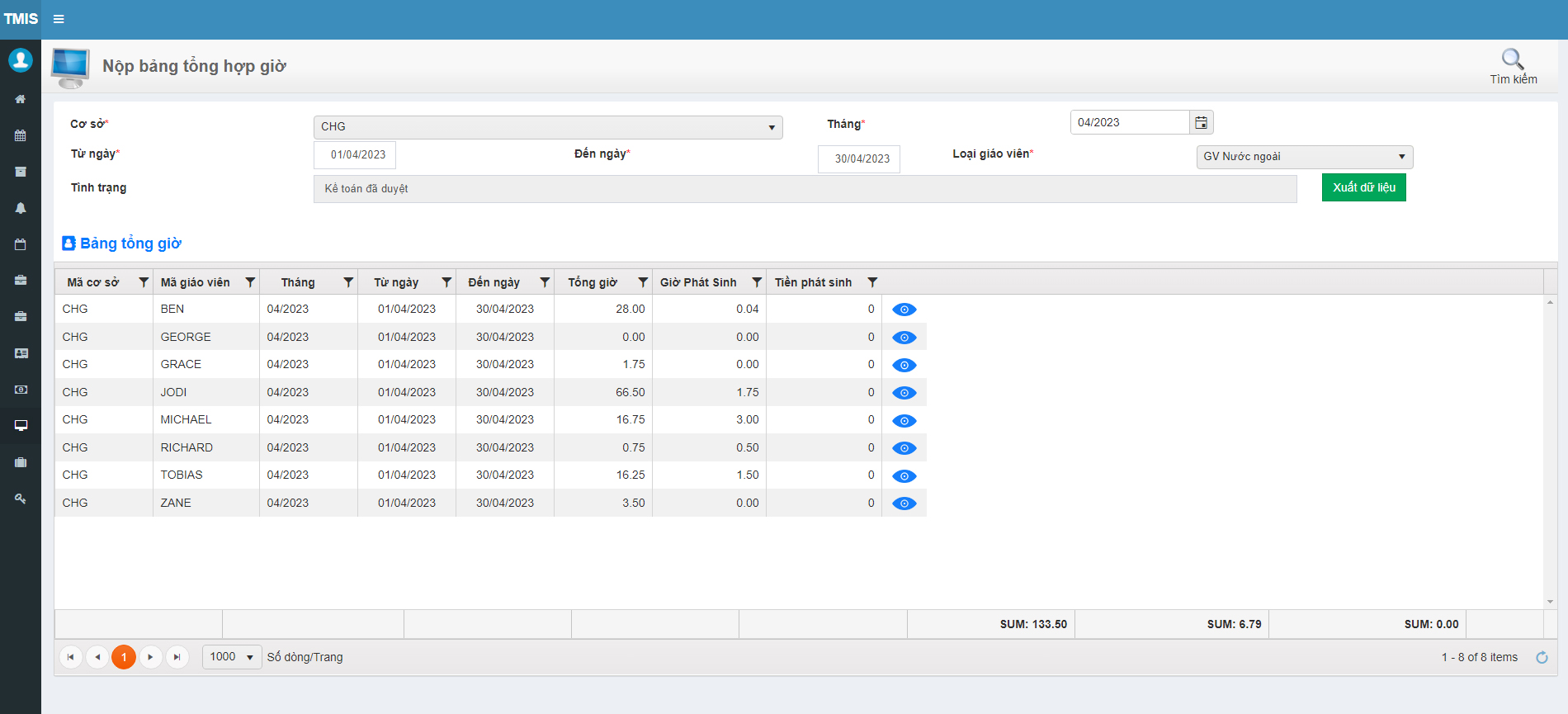1568x714 pixels.
Task: View details for the BEN row
Action: pos(904,310)
